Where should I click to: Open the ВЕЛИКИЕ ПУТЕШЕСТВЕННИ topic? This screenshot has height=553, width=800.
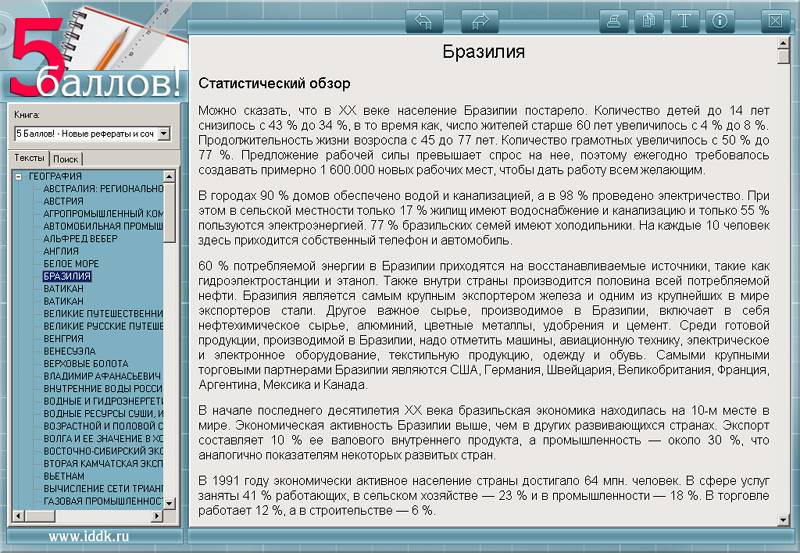click(x=103, y=314)
